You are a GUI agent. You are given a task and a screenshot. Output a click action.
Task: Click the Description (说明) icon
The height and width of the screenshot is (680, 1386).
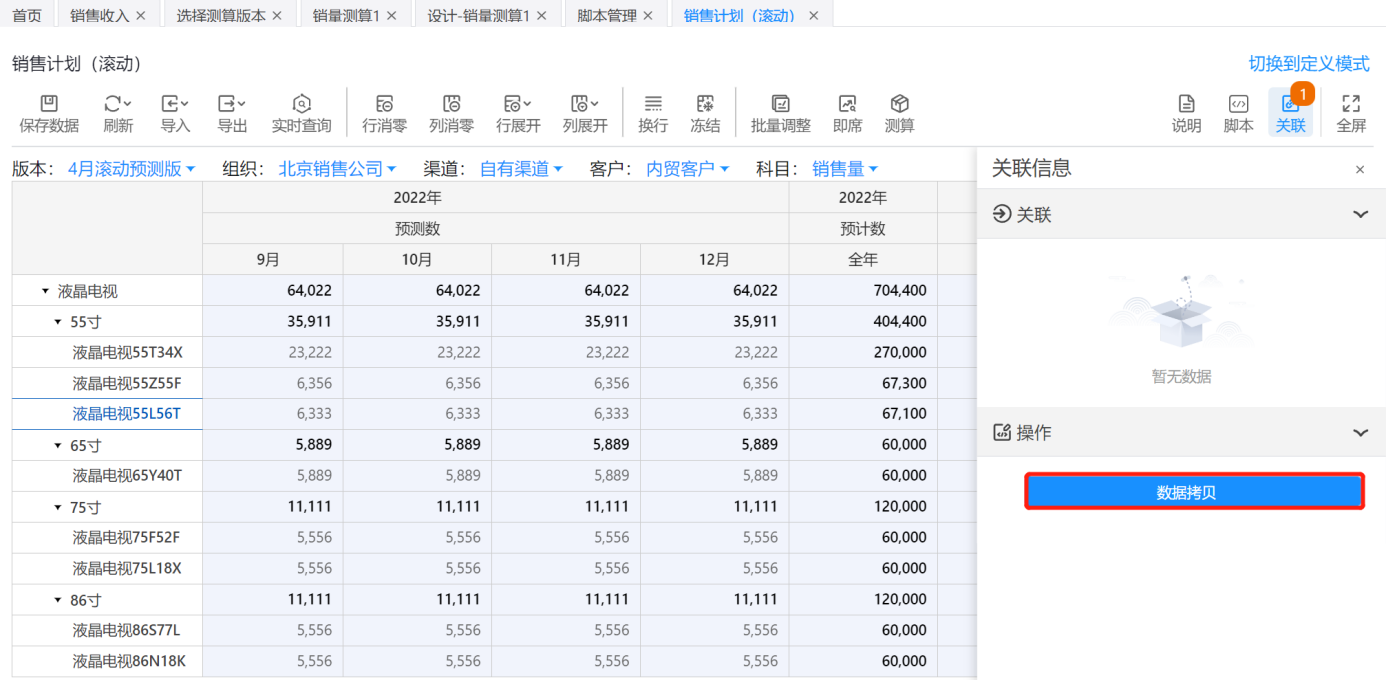point(1186,104)
